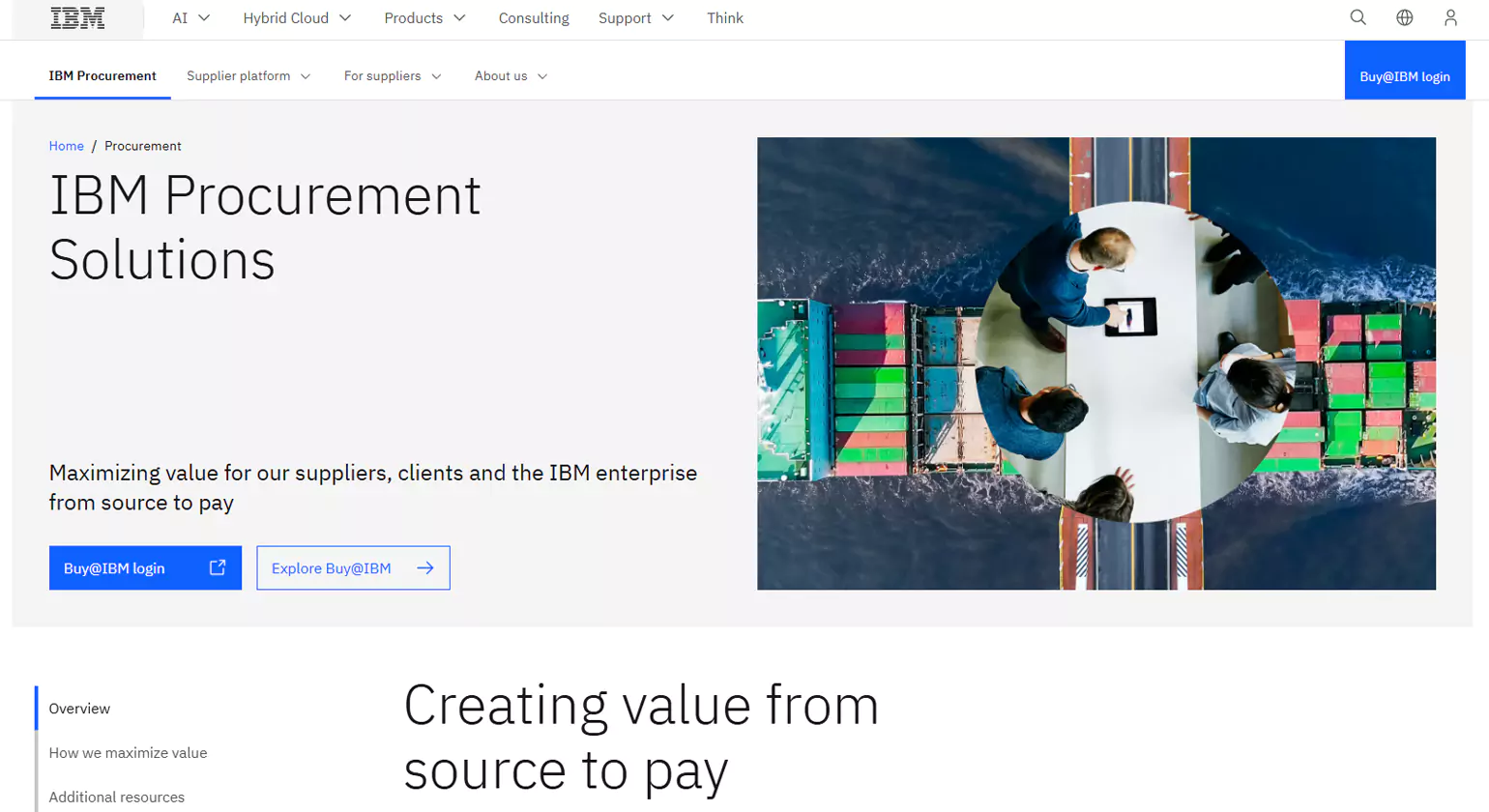Open the Supplier platform tab
The image size is (1489, 812).
pos(248,75)
